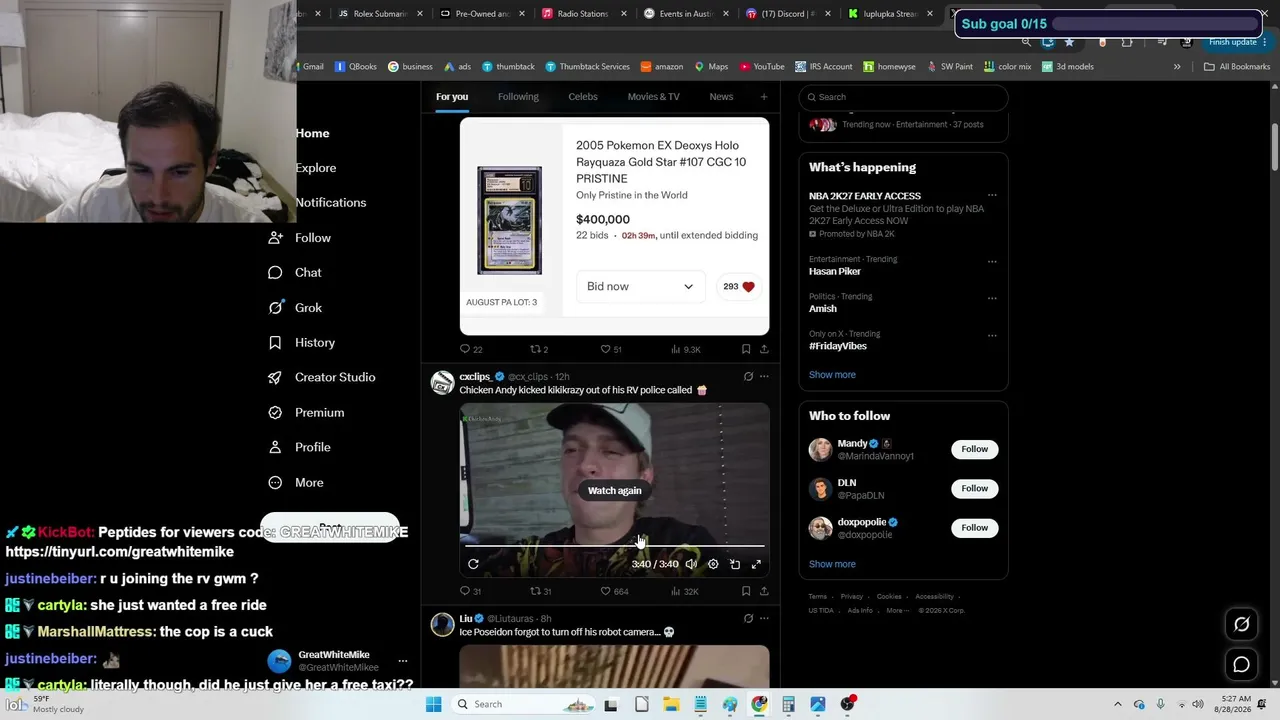Click the Watch again button on video
The height and width of the screenshot is (720, 1280).
coord(614,491)
